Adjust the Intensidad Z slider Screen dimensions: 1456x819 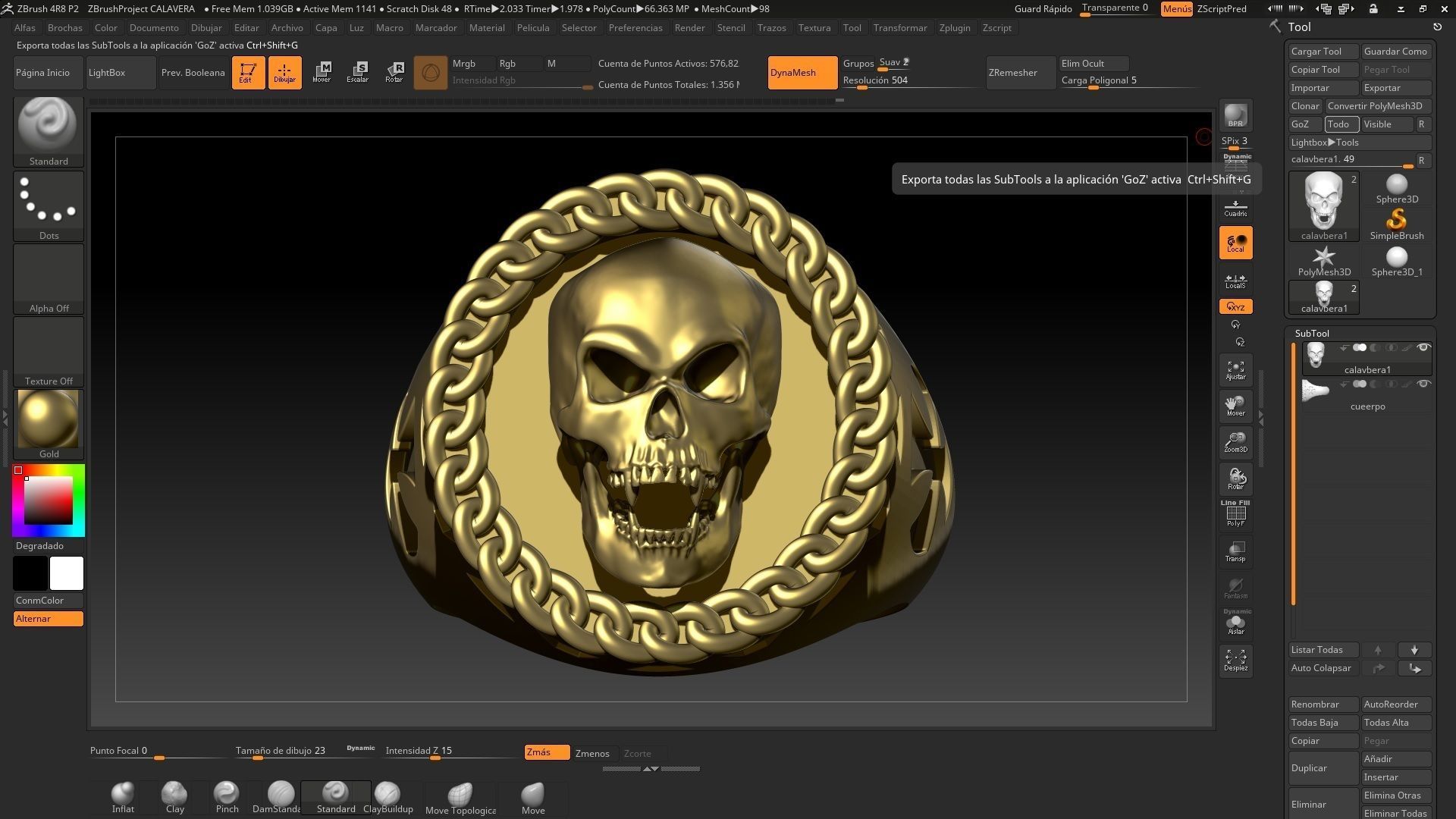[x=450, y=752]
